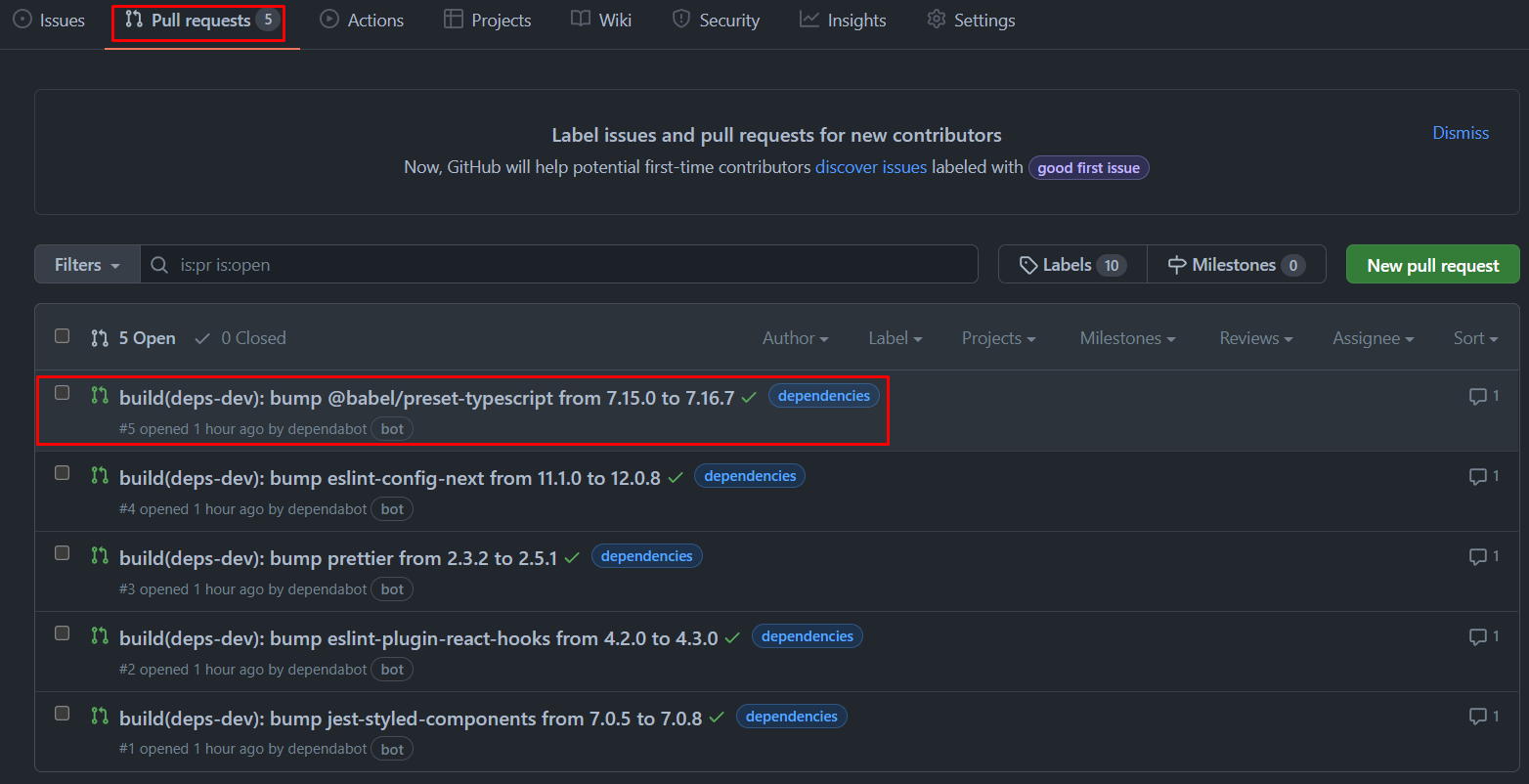Switch to the Actions tab
The width and height of the screenshot is (1529, 784).
pos(362,21)
